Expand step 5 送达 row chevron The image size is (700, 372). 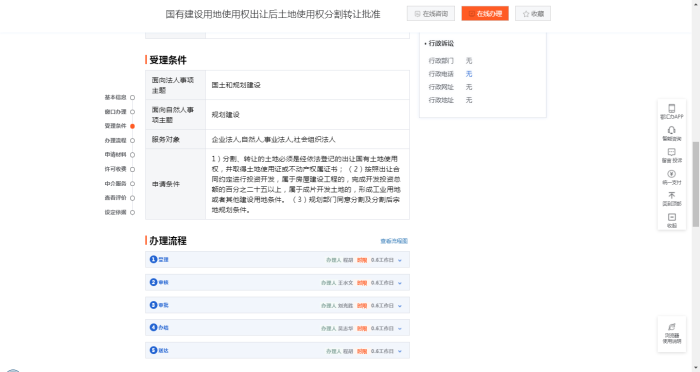[400, 351]
